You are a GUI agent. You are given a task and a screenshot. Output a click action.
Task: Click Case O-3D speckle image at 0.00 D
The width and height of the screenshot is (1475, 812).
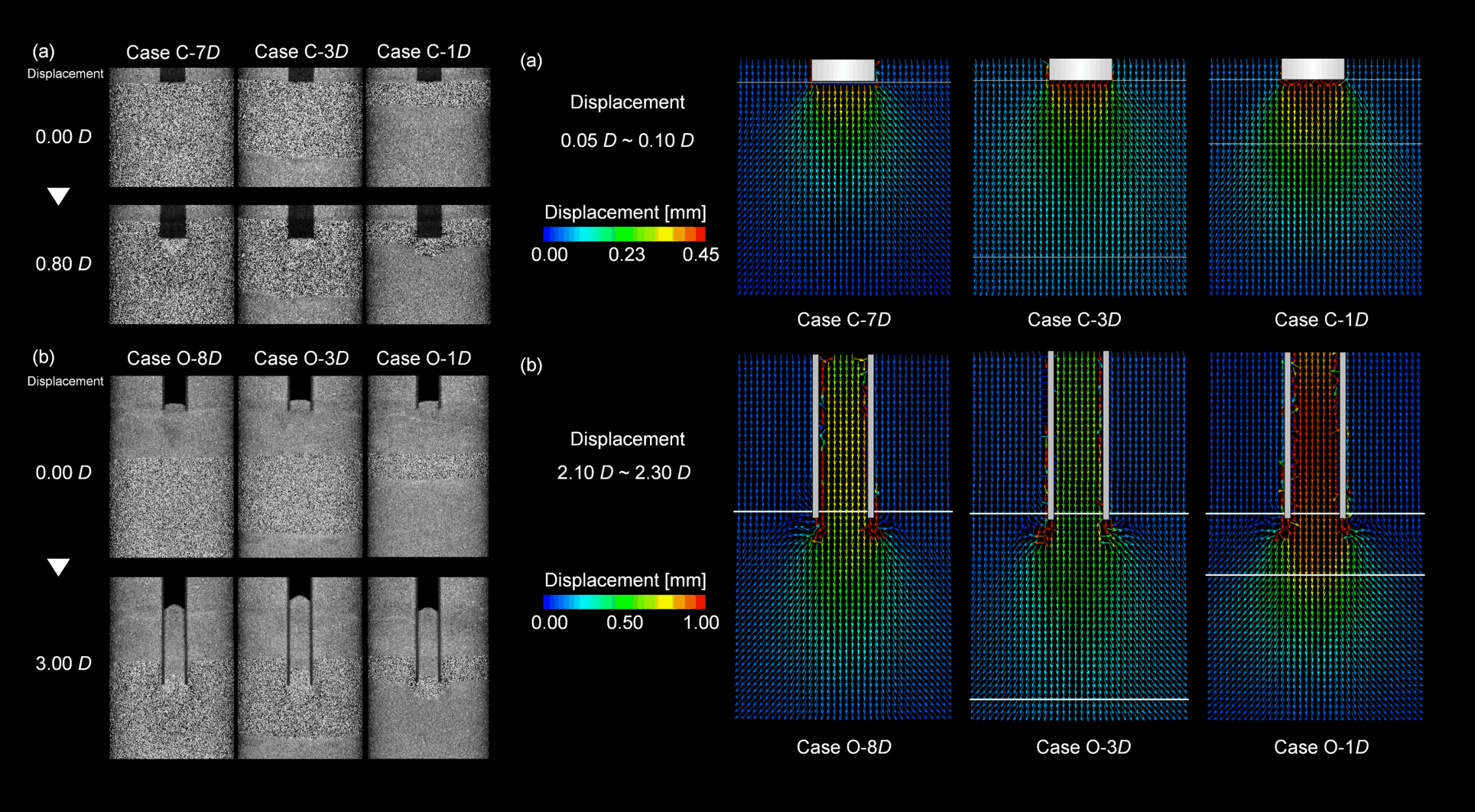click(x=300, y=466)
